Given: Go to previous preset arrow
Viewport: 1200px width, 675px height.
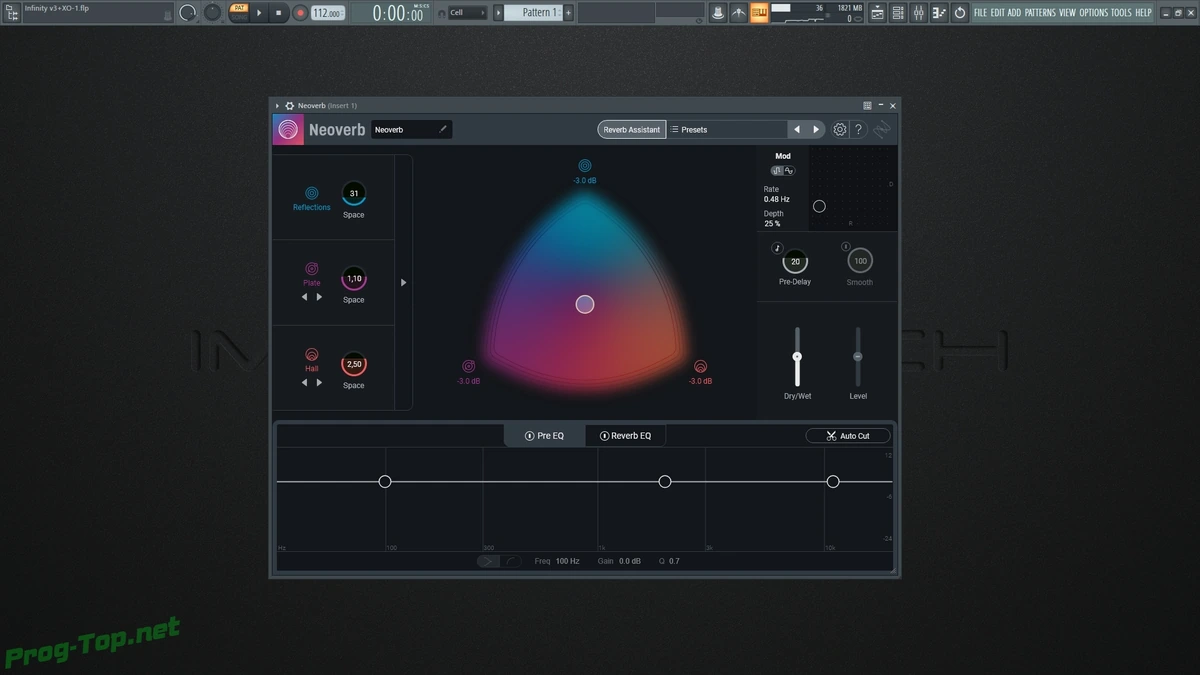Looking at the screenshot, I should click(797, 130).
